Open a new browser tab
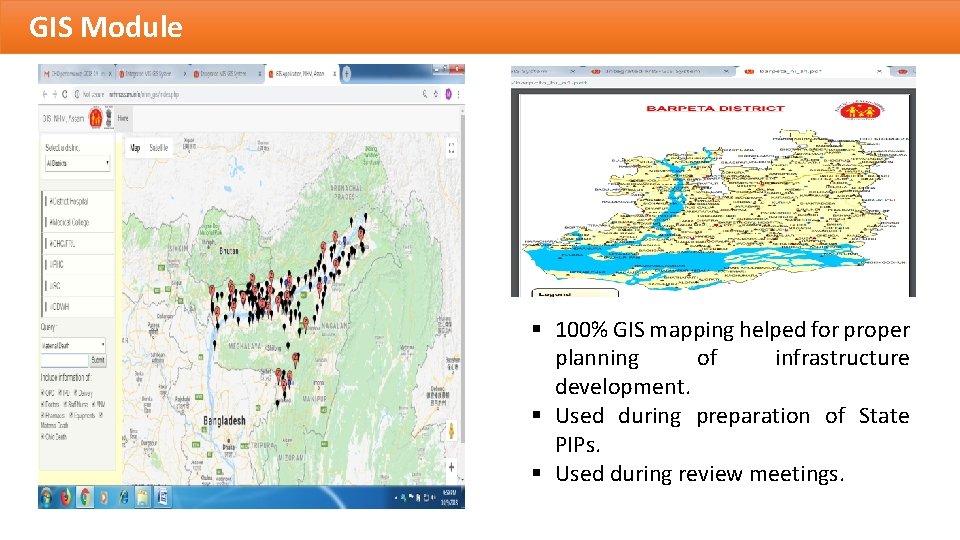Screen dimensions: 960x540 (x=347, y=73)
